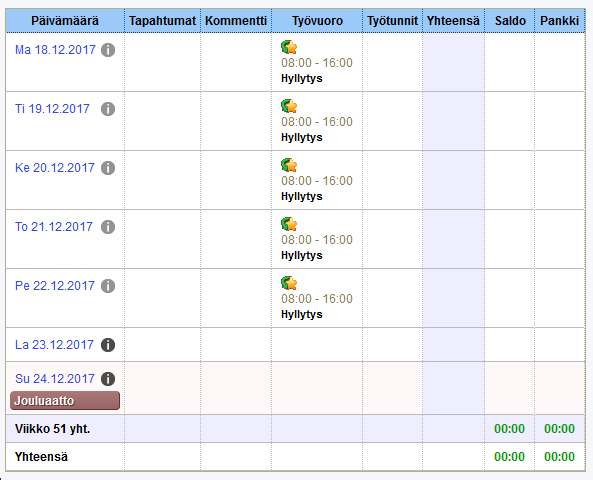This screenshot has height=480, width=593.
Task: Click the shift star icon on Thursday 21.12
Action: (x=289, y=224)
